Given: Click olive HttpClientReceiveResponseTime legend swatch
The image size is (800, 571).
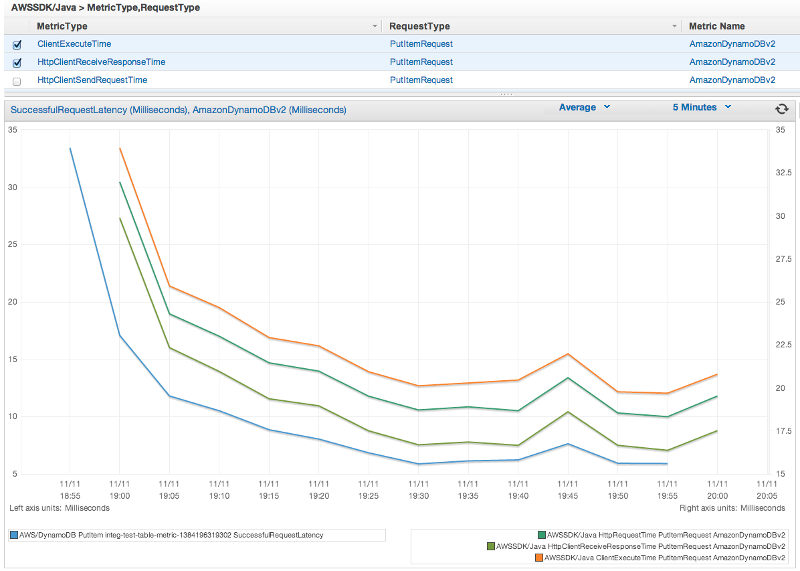Looking at the screenshot, I should [490, 546].
